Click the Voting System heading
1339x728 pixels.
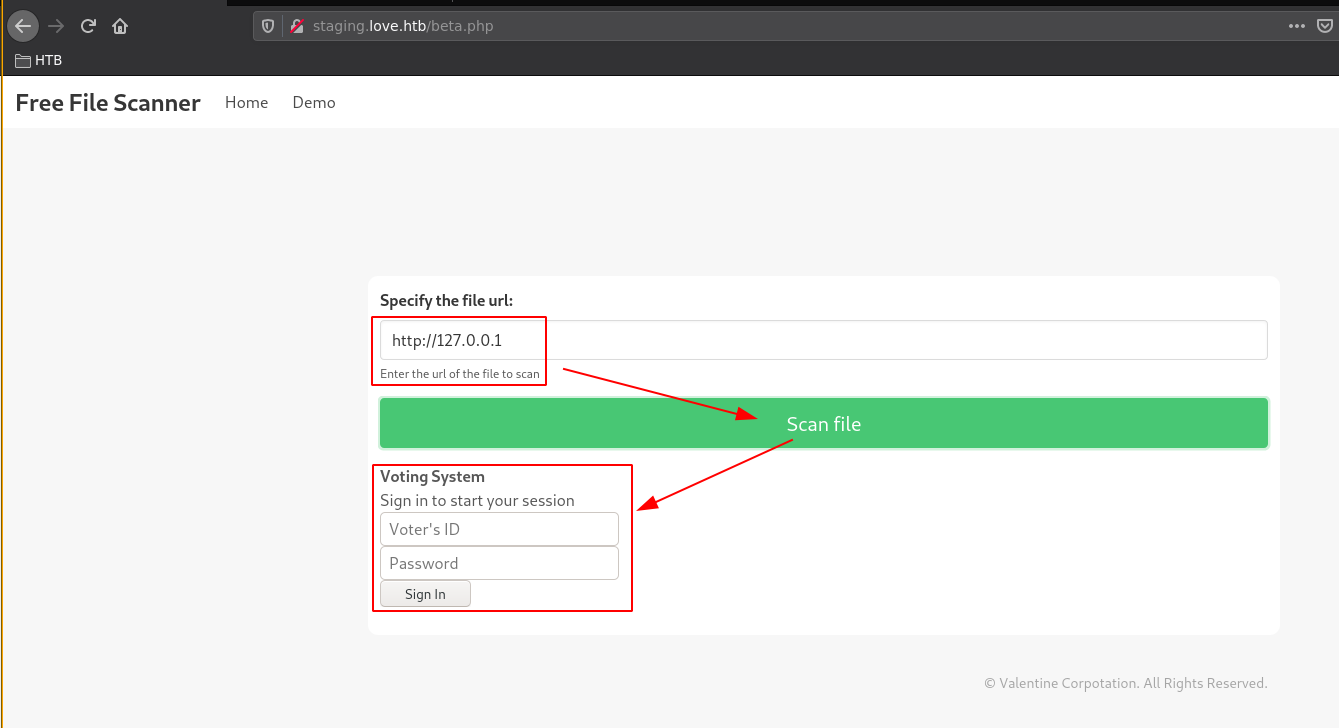point(432,477)
